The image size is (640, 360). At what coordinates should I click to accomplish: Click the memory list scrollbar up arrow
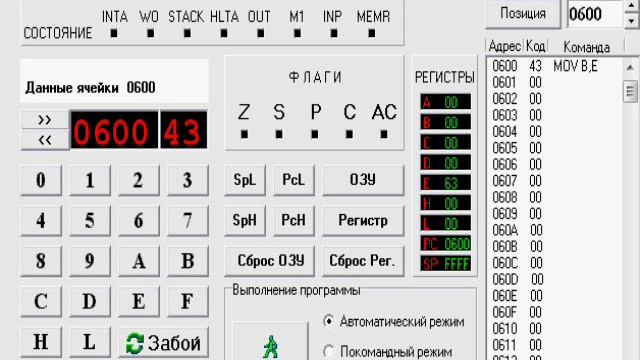630,67
